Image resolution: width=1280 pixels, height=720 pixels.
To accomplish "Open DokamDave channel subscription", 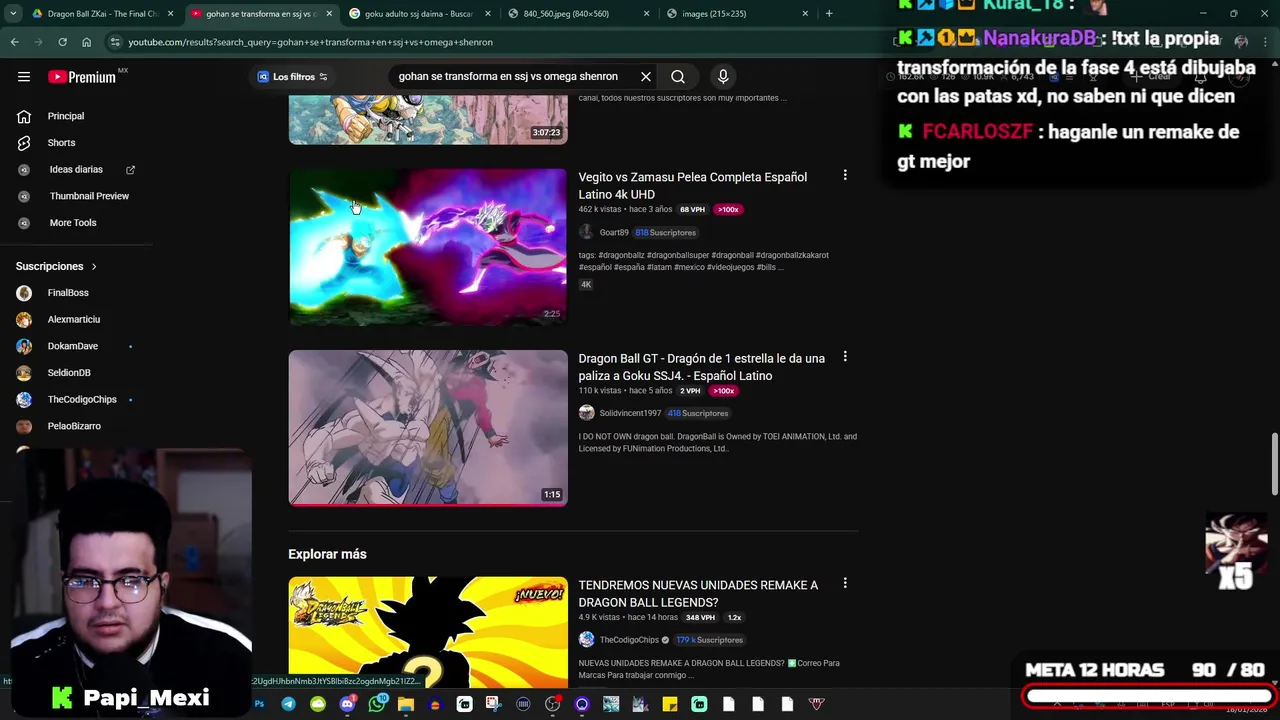I will pos(73,346).
